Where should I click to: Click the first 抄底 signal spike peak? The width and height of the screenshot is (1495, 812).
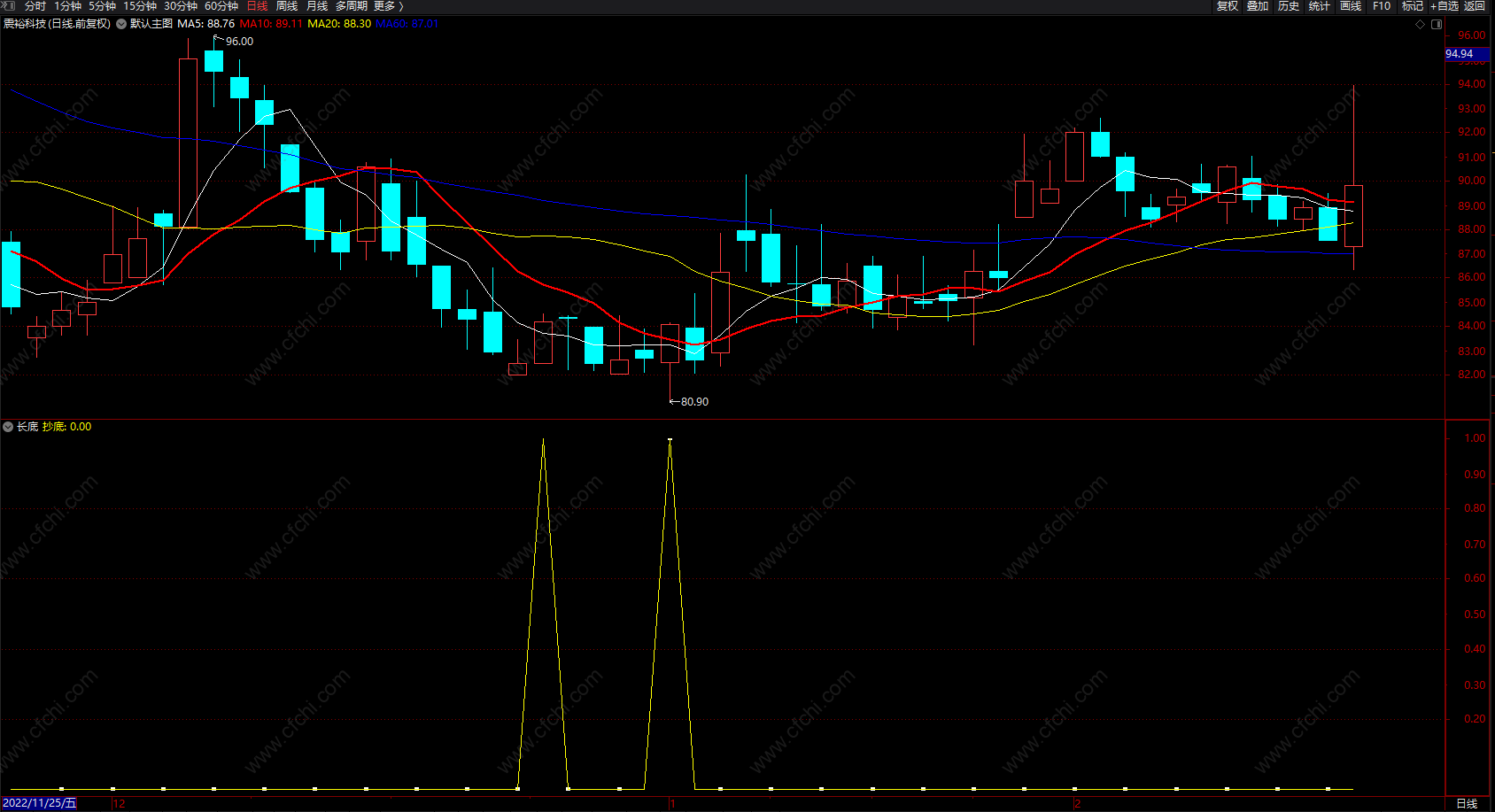coord(543,440)
